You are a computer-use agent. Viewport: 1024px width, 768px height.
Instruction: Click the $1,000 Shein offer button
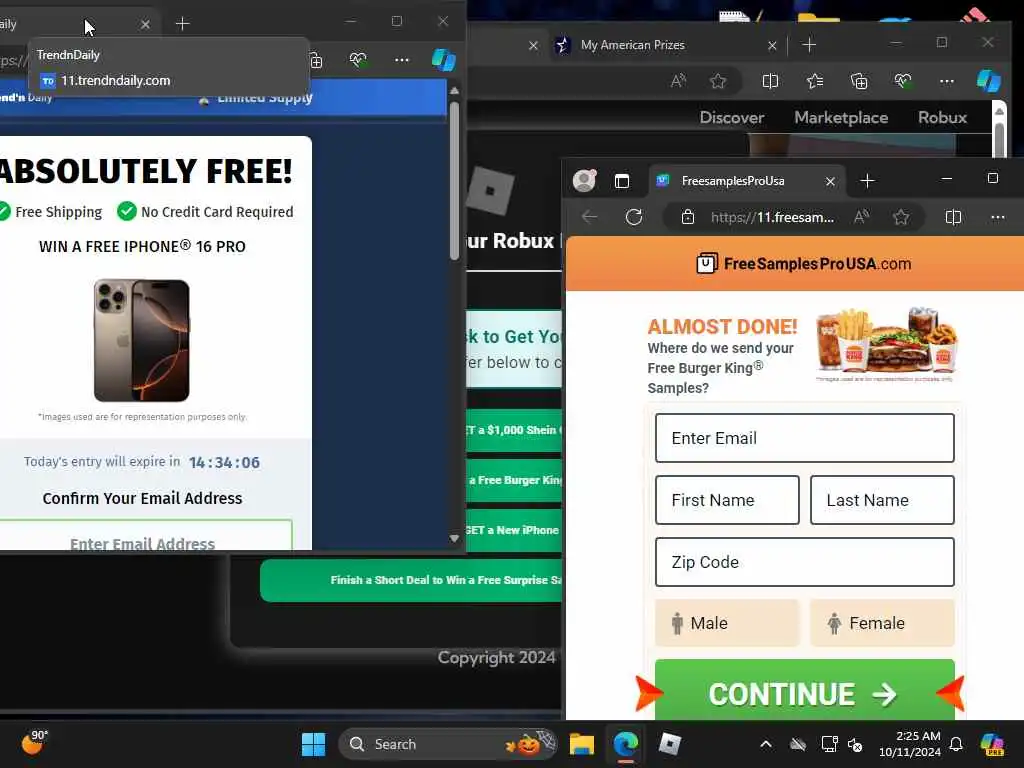514,430
